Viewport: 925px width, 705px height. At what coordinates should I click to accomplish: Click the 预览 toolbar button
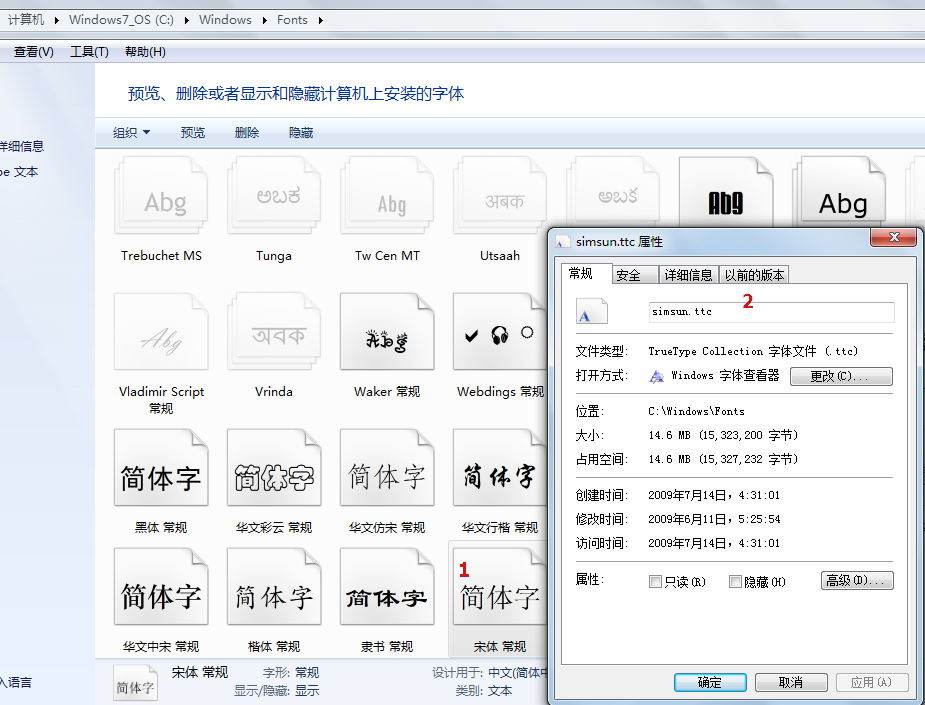[192, 133]
